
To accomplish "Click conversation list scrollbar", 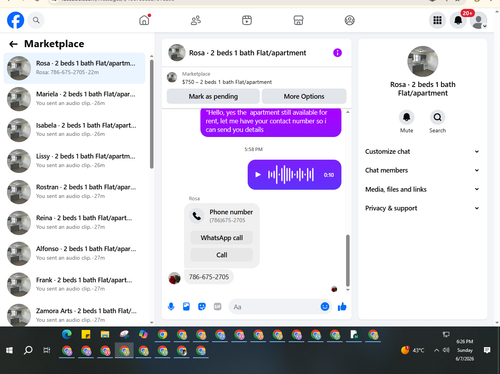I will 152,114.
